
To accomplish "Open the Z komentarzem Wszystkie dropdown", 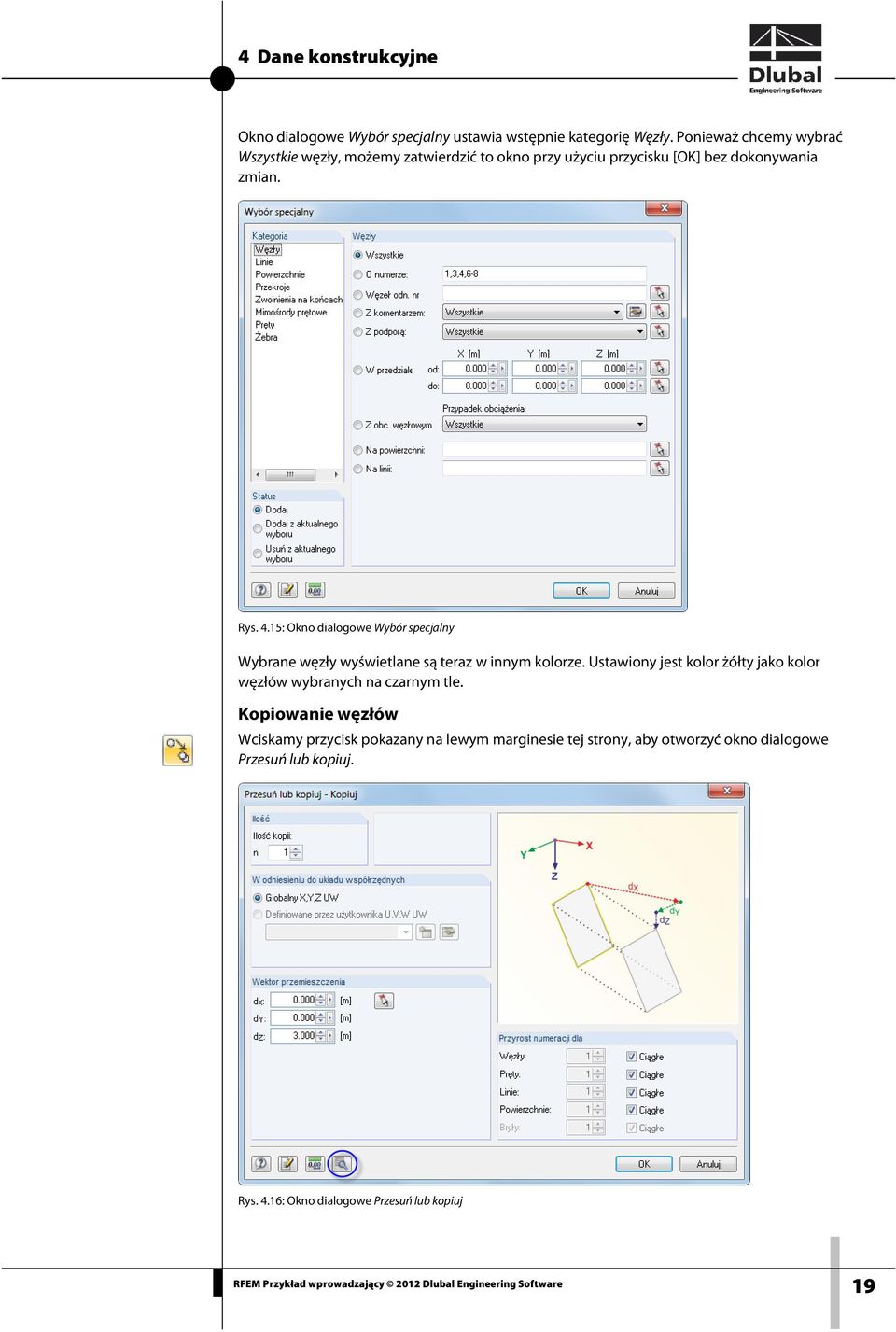I will pos(532,312).
